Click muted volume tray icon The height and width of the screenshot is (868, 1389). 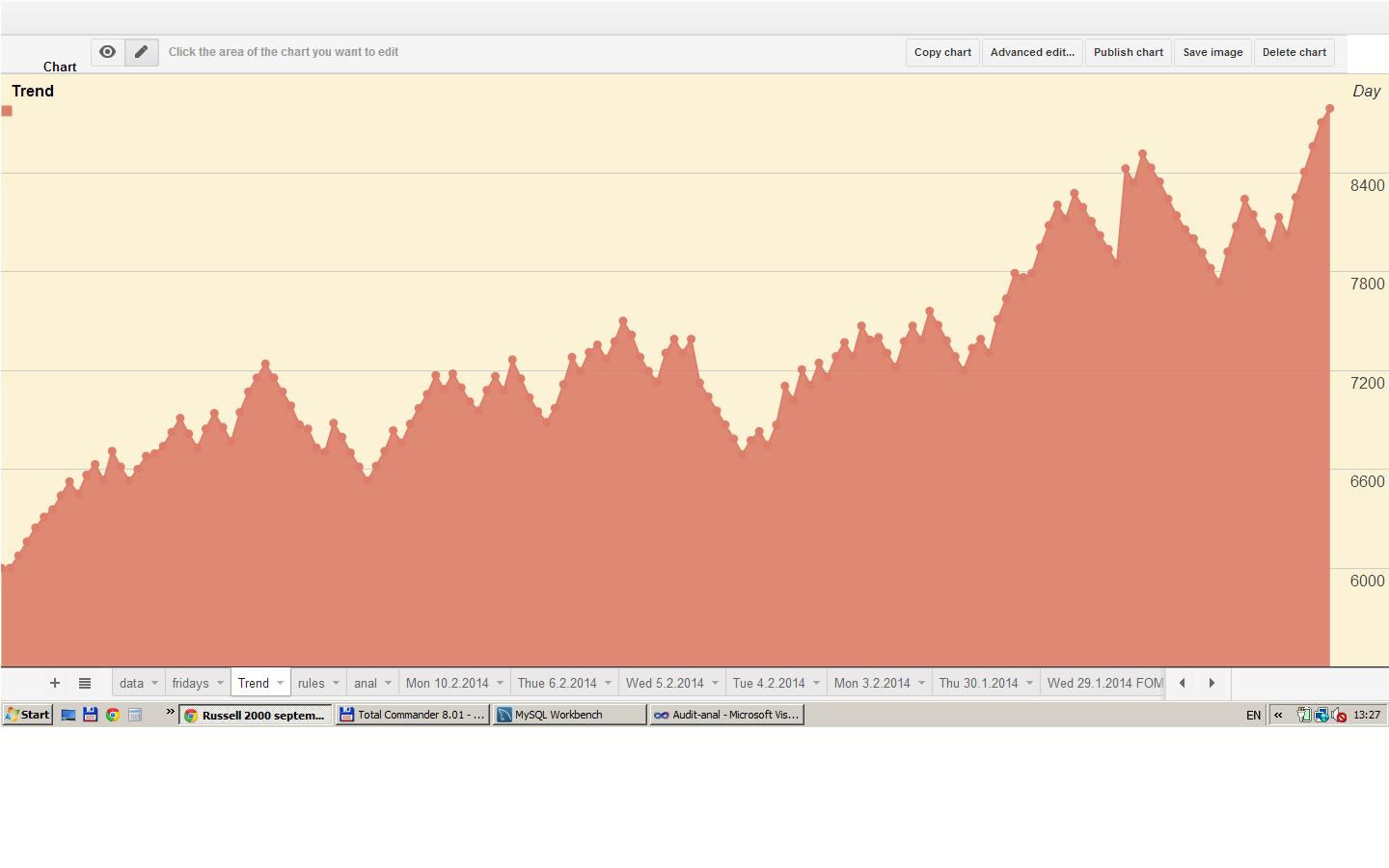click(x=1339, y=715)
